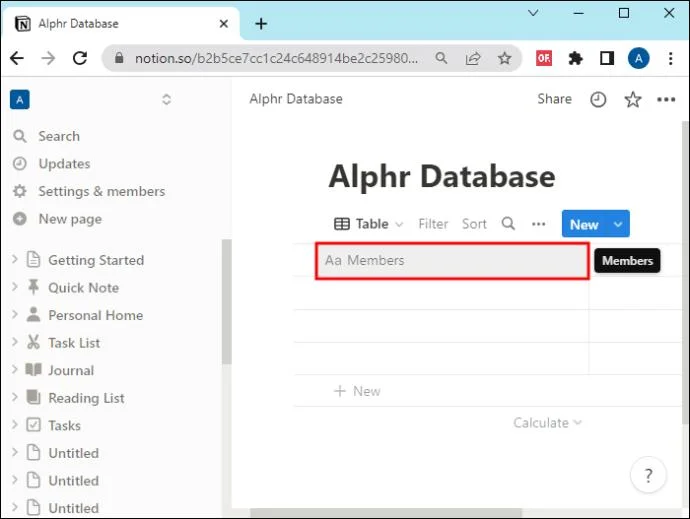Click the Quick Note pin icon
This screenshot has height=519, width=690.
tap(33, 287)
